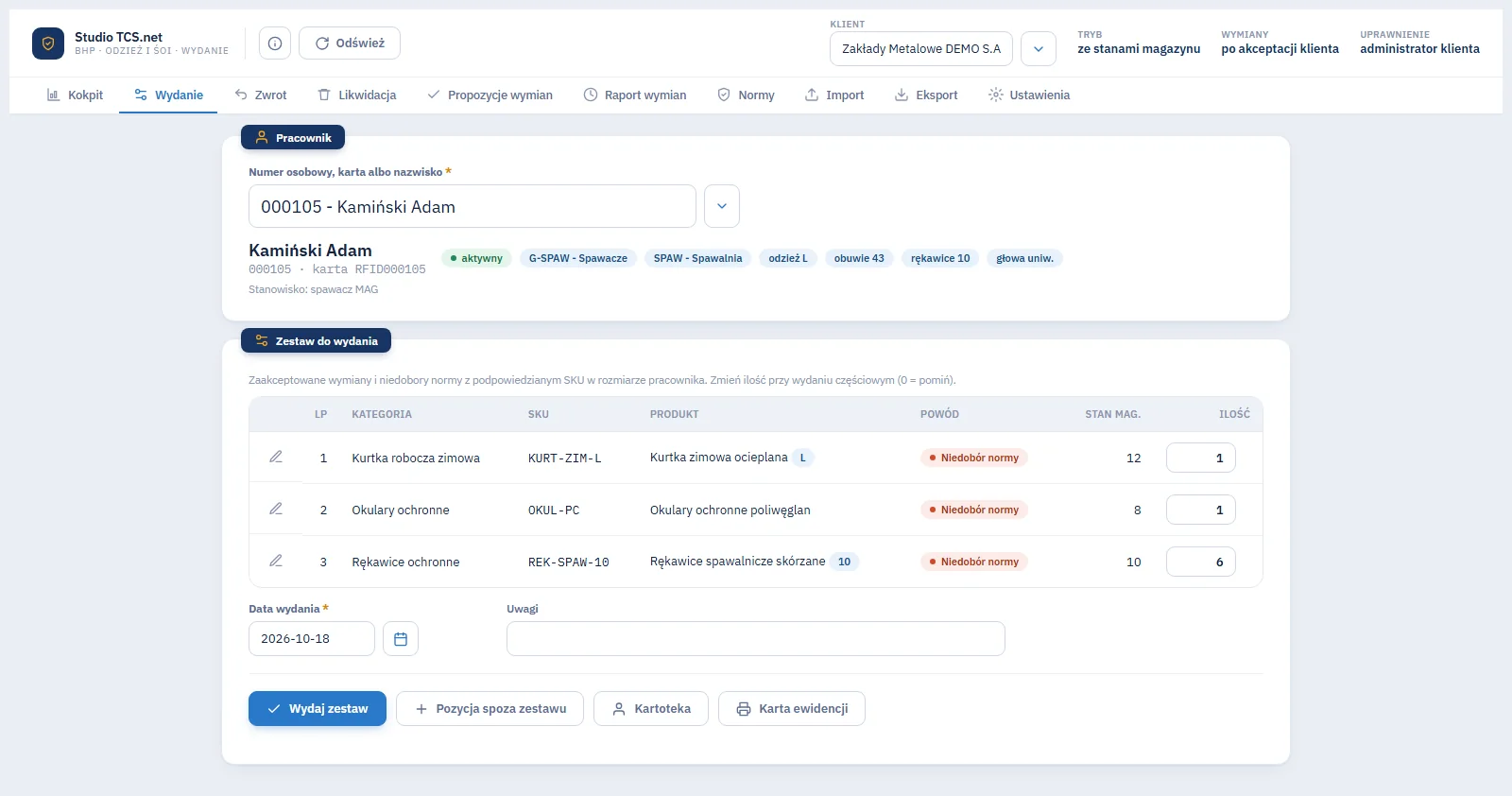Image resolution: width=1512 pixels, height=796 pixels.
Task: Click the Studio TCS.net shield logo
Action: coord(48,43)
